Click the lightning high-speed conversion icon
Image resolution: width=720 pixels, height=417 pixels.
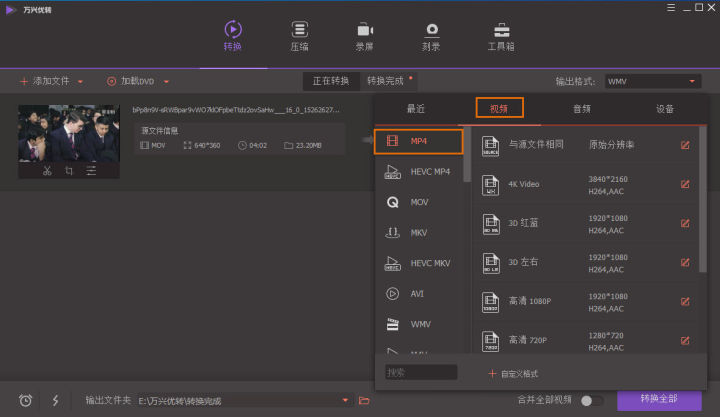[56, 400]
